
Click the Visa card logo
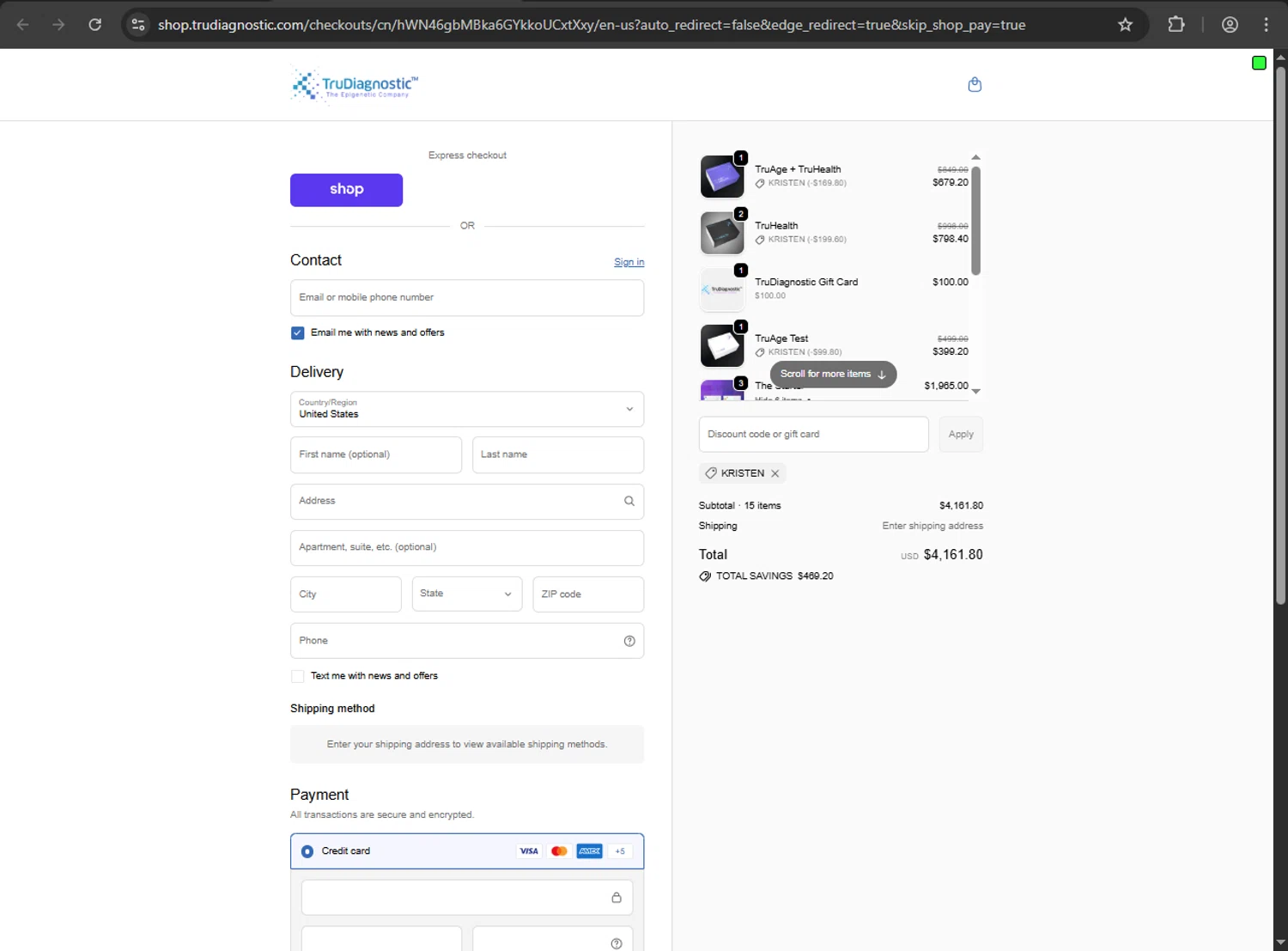pyautogui.click(x=529, y=851)
